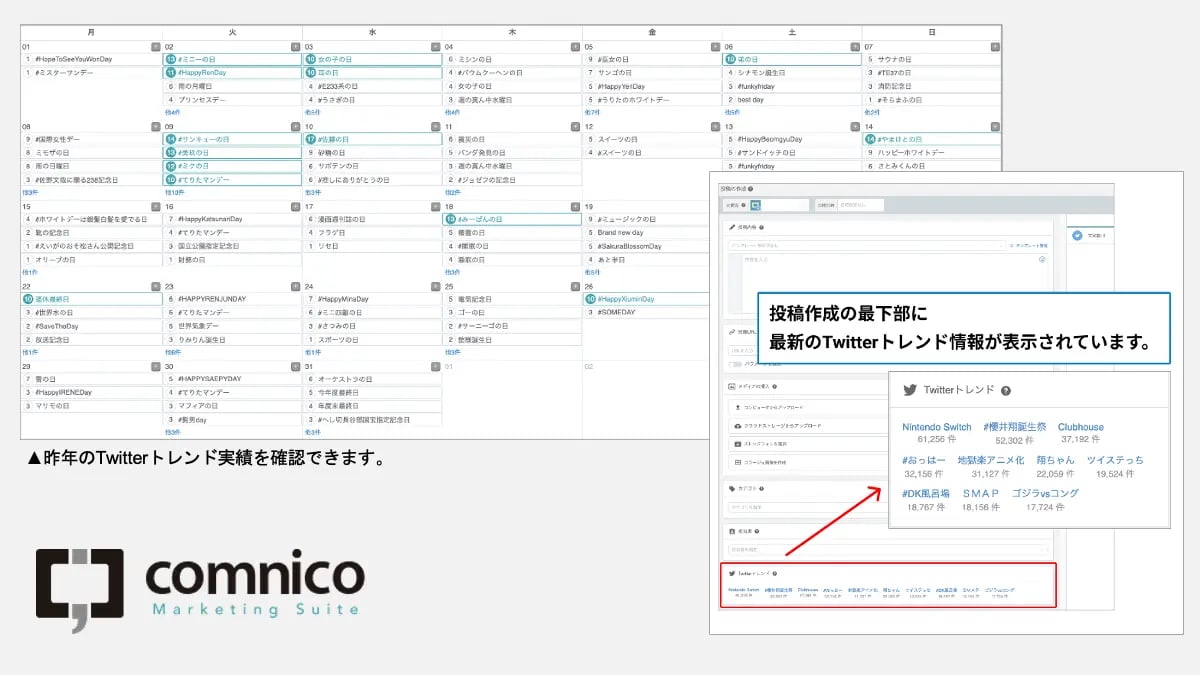Open the help icon beside the Twitterトレンド heading
Viewport: 1200px width, 675px height.
[1006, 391]
